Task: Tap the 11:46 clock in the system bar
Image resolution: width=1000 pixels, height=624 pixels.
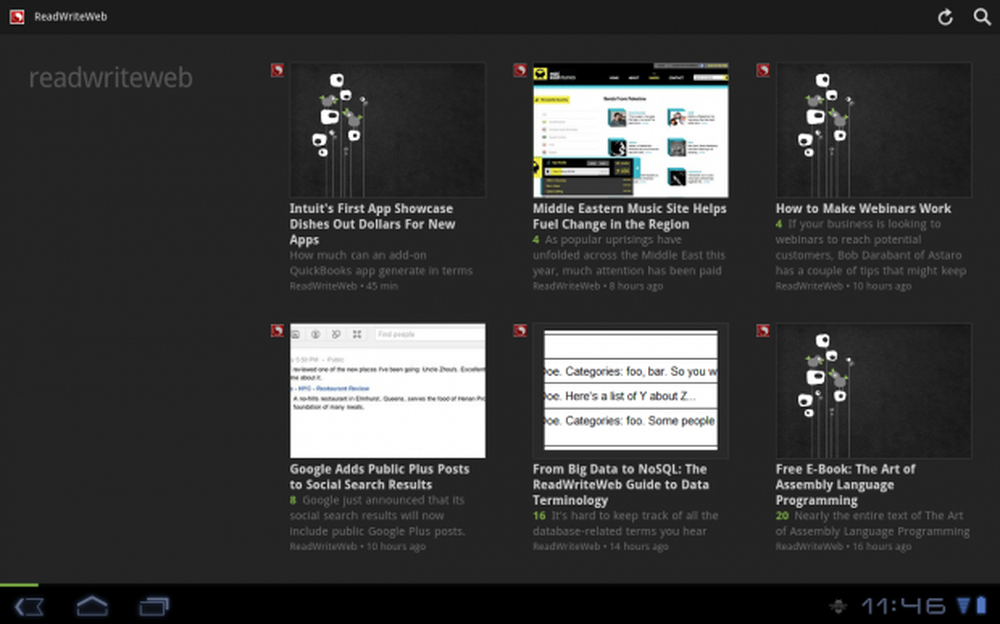Action: tap(903, 605)
